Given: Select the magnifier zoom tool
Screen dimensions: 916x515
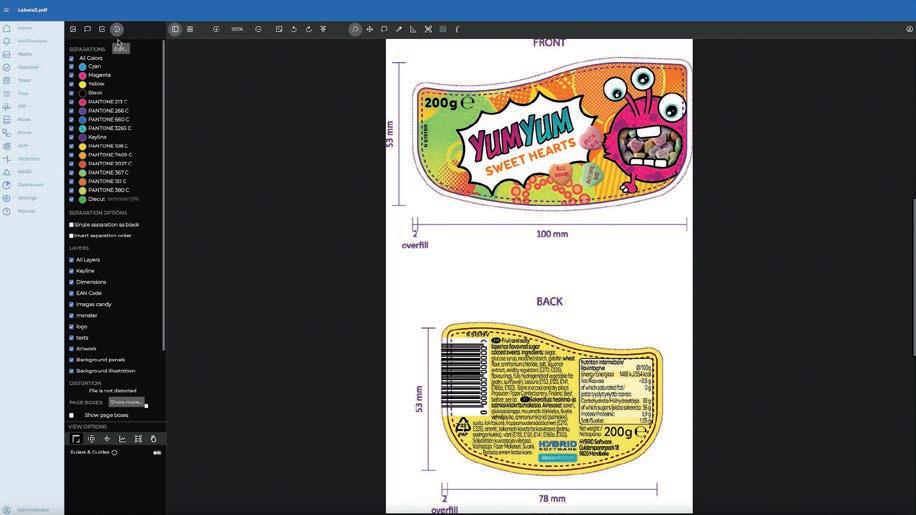Looking at the screenshot, I should (x=355, y=29).
